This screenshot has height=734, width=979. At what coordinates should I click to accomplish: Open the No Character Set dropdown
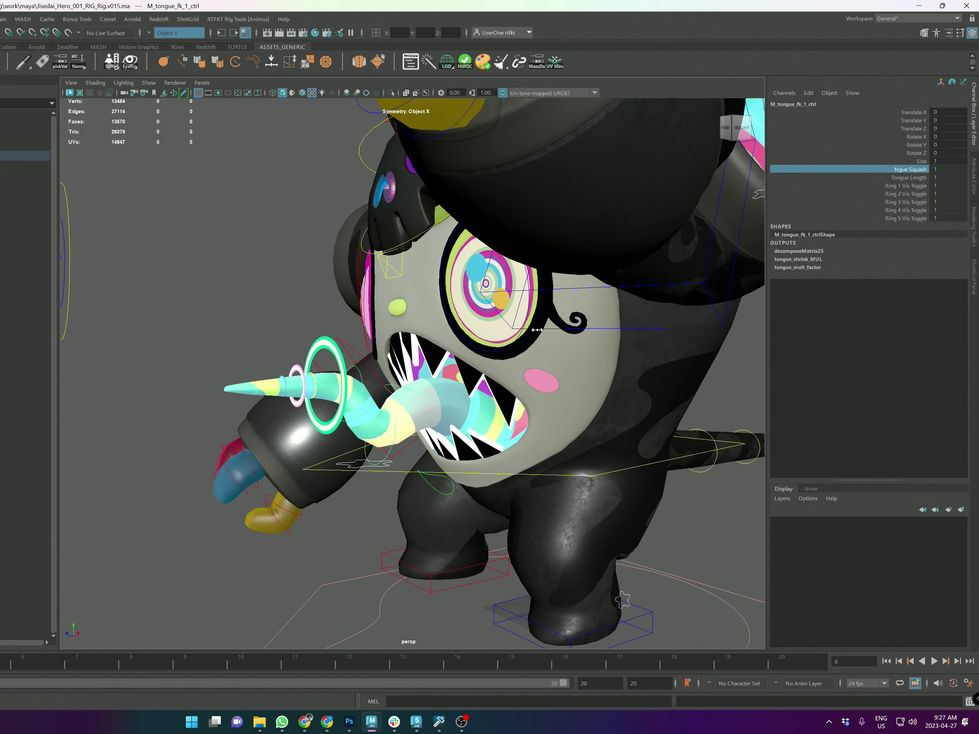(x=740, y=683)
